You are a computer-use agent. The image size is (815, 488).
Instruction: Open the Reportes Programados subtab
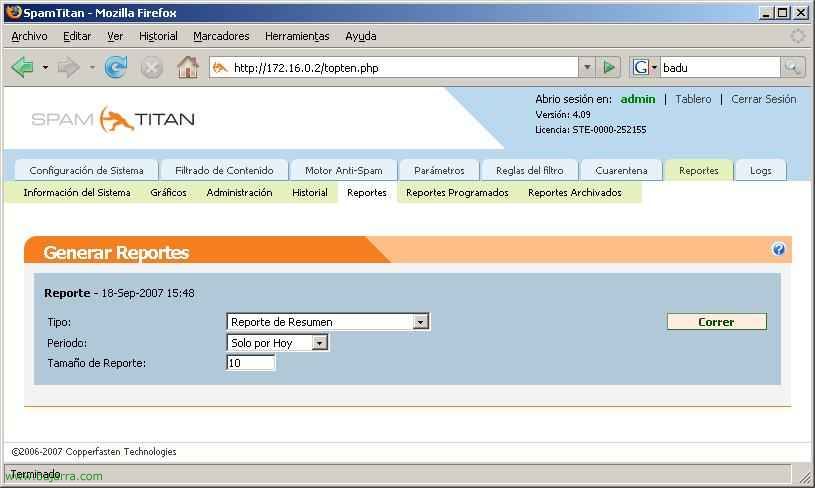coord(457,192)
